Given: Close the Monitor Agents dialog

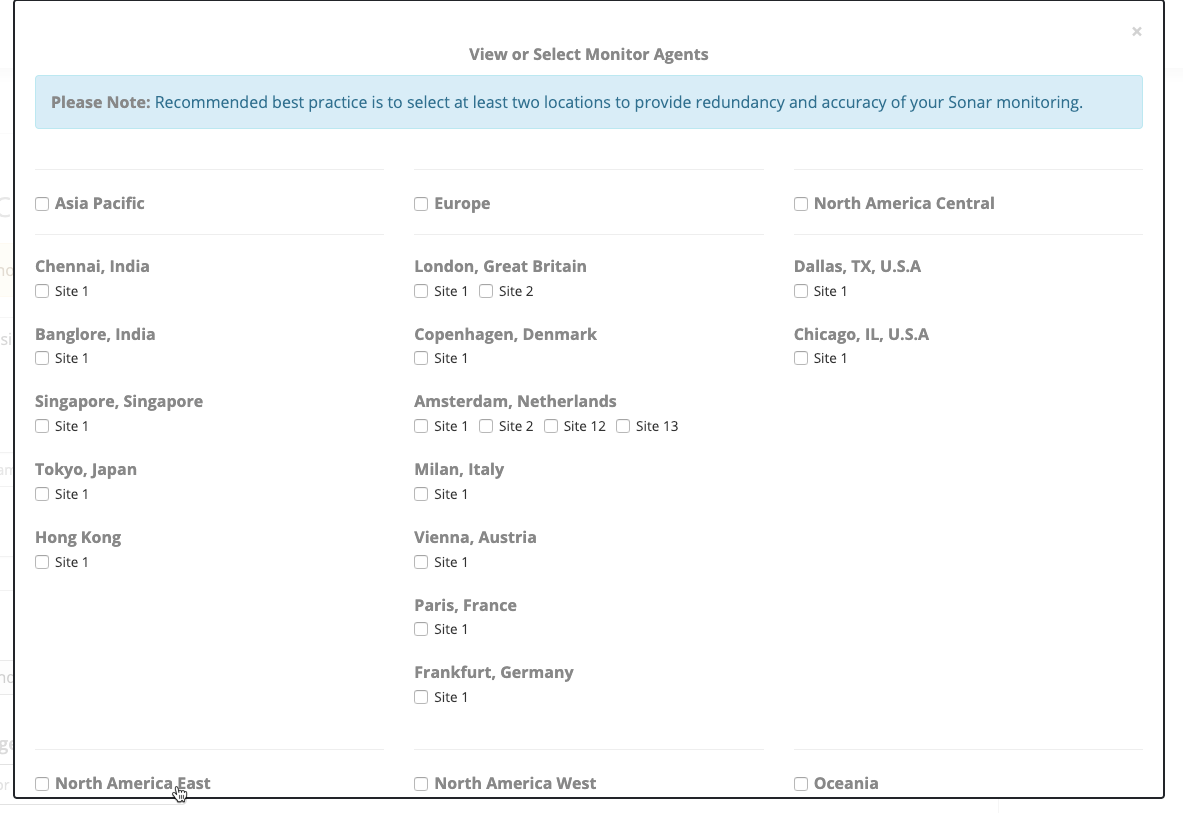Looking at the screenshot, I should (x=1136, y=32).
